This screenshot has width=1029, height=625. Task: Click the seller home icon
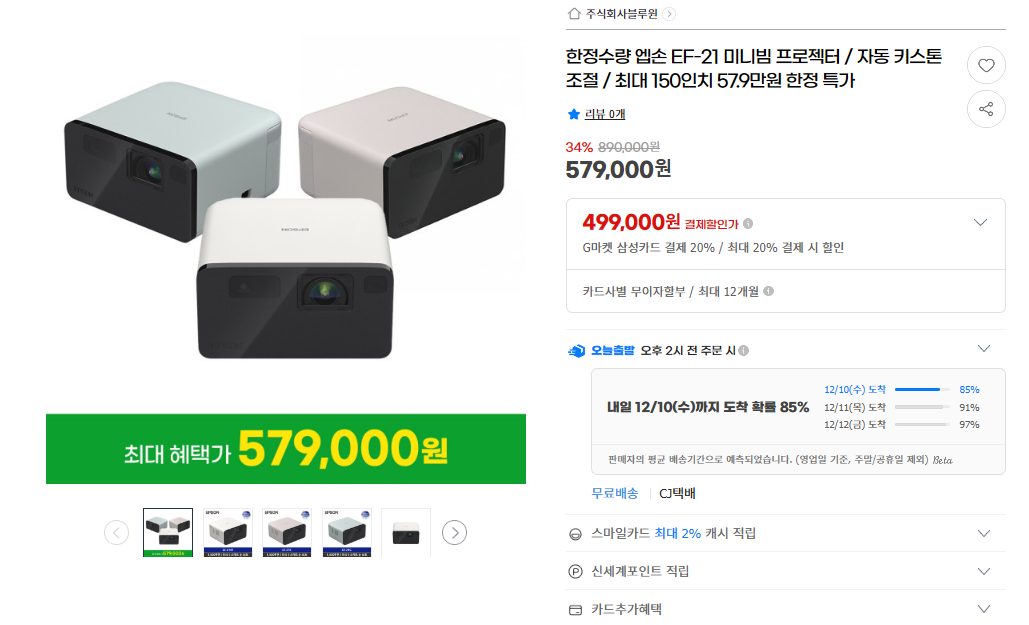point(574,14)
